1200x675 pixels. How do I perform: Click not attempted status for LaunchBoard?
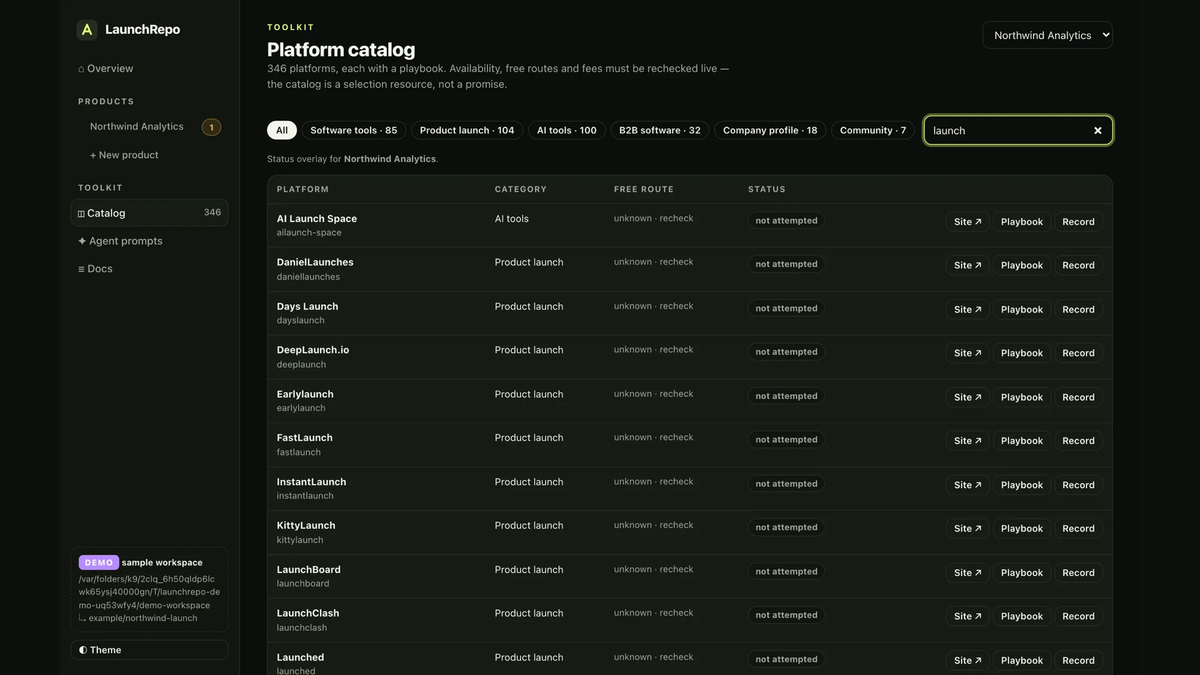[786, 572]
